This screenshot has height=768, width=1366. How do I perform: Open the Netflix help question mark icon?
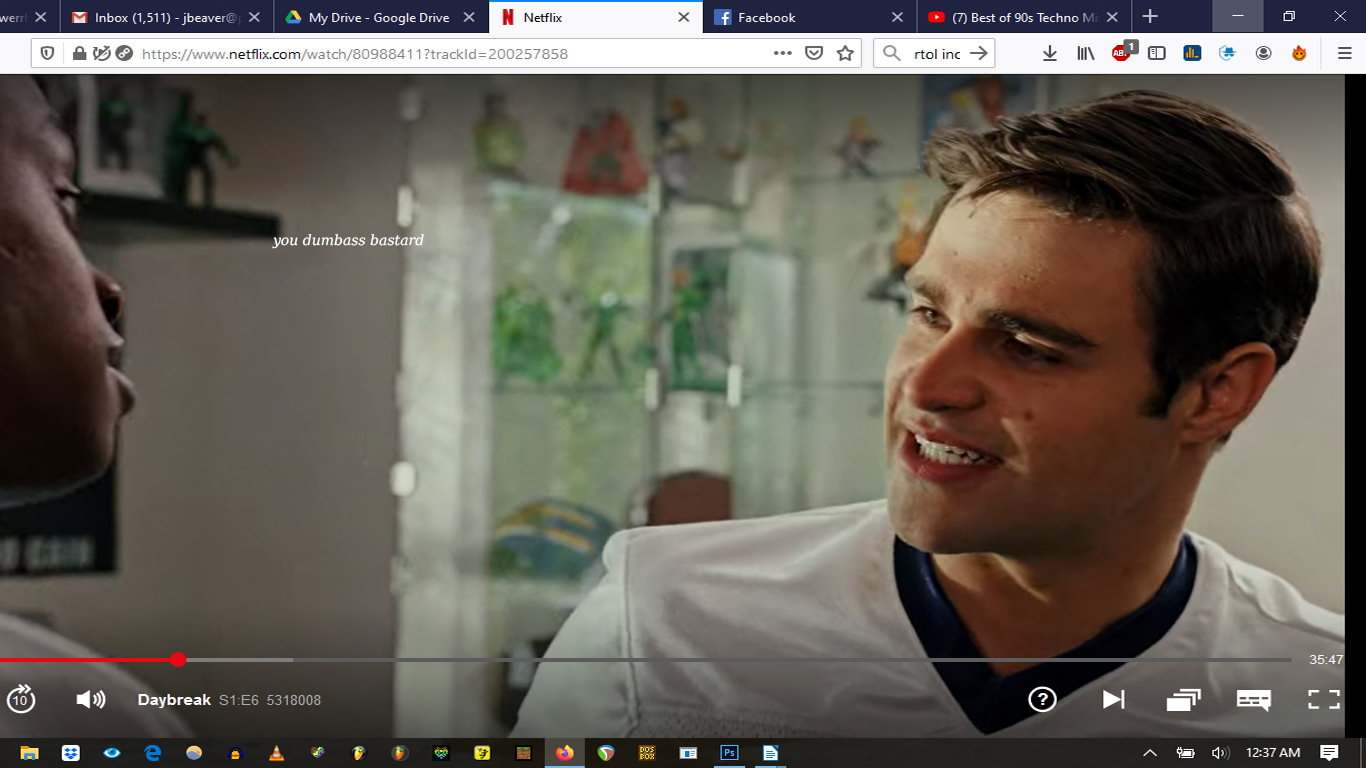click(1042, 699)
